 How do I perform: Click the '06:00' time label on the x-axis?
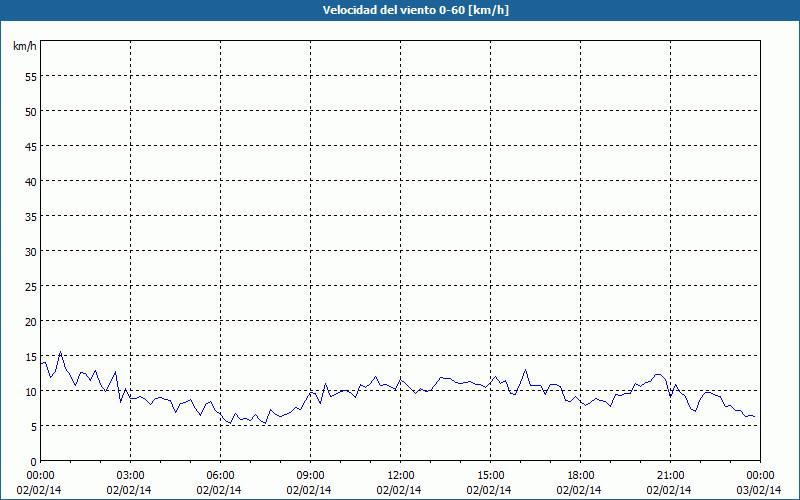coord(220,476)
